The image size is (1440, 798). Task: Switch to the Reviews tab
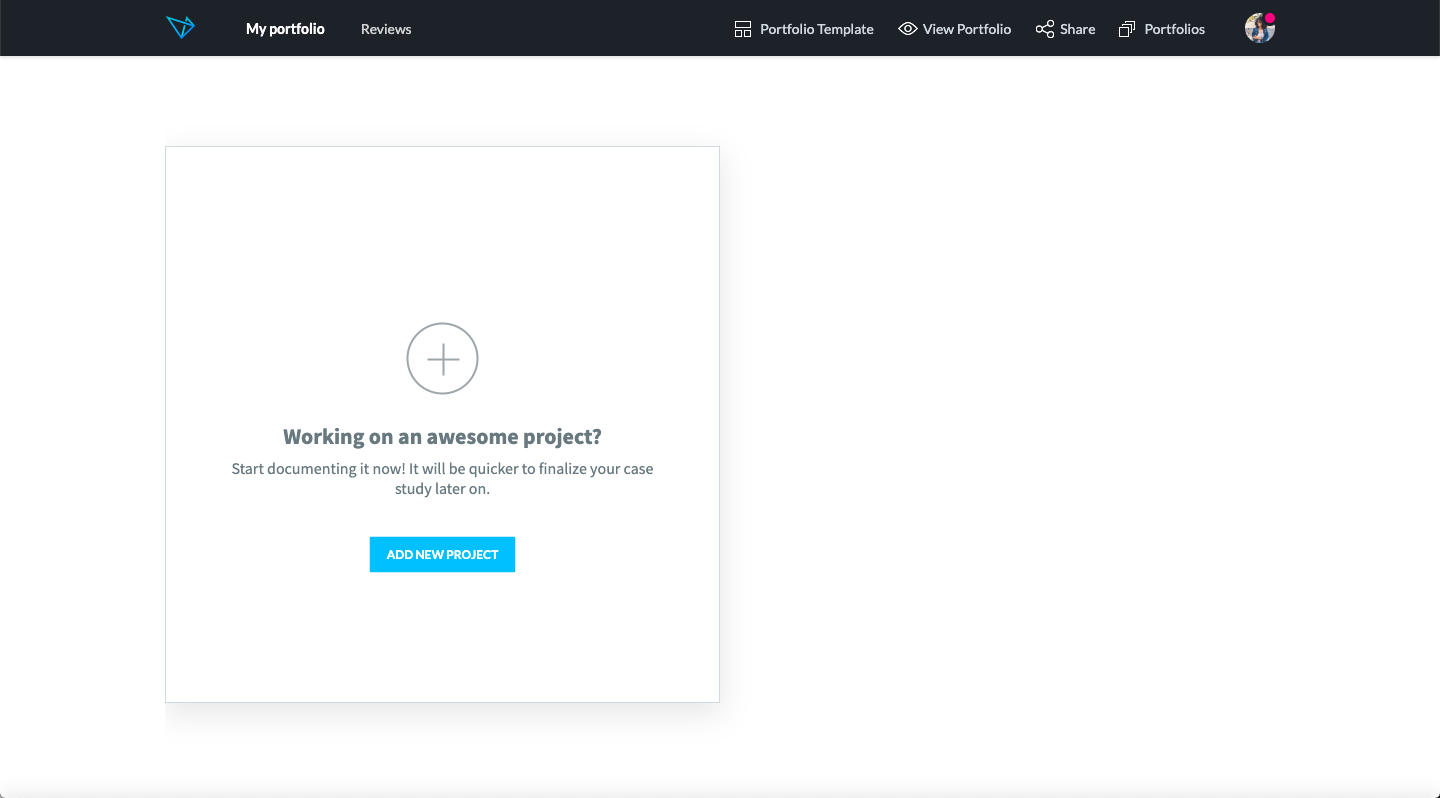point(385,29)
